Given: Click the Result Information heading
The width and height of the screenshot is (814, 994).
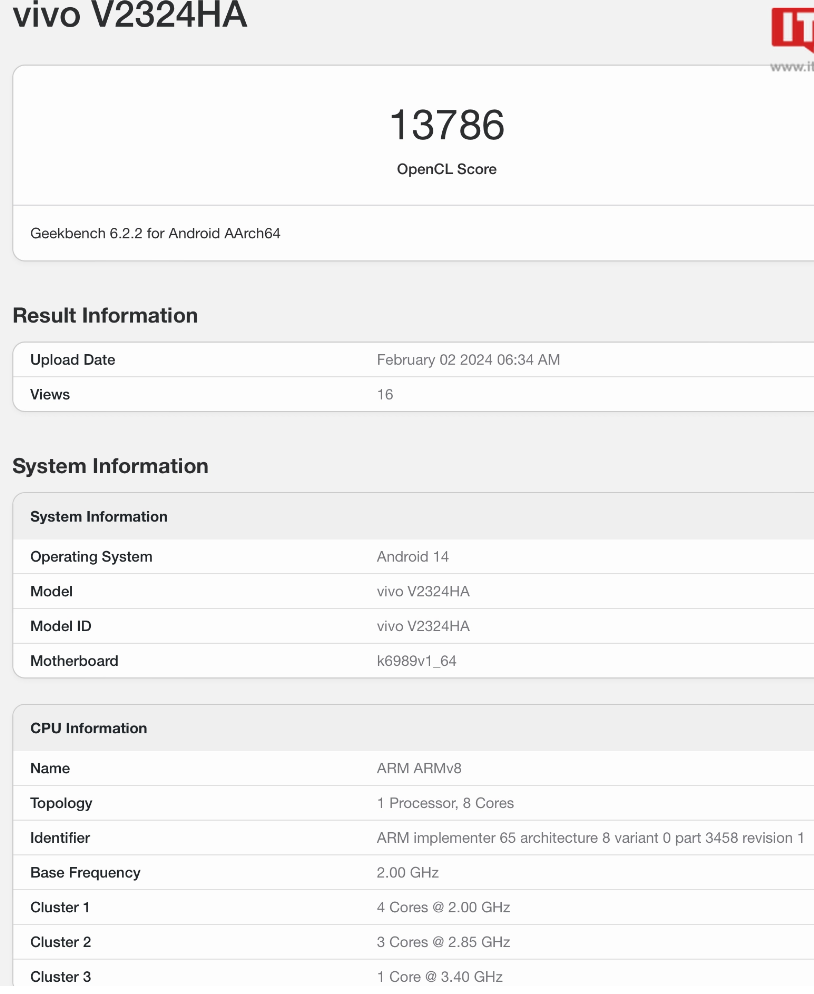Looking at the screenshot, I should [105, 316].
